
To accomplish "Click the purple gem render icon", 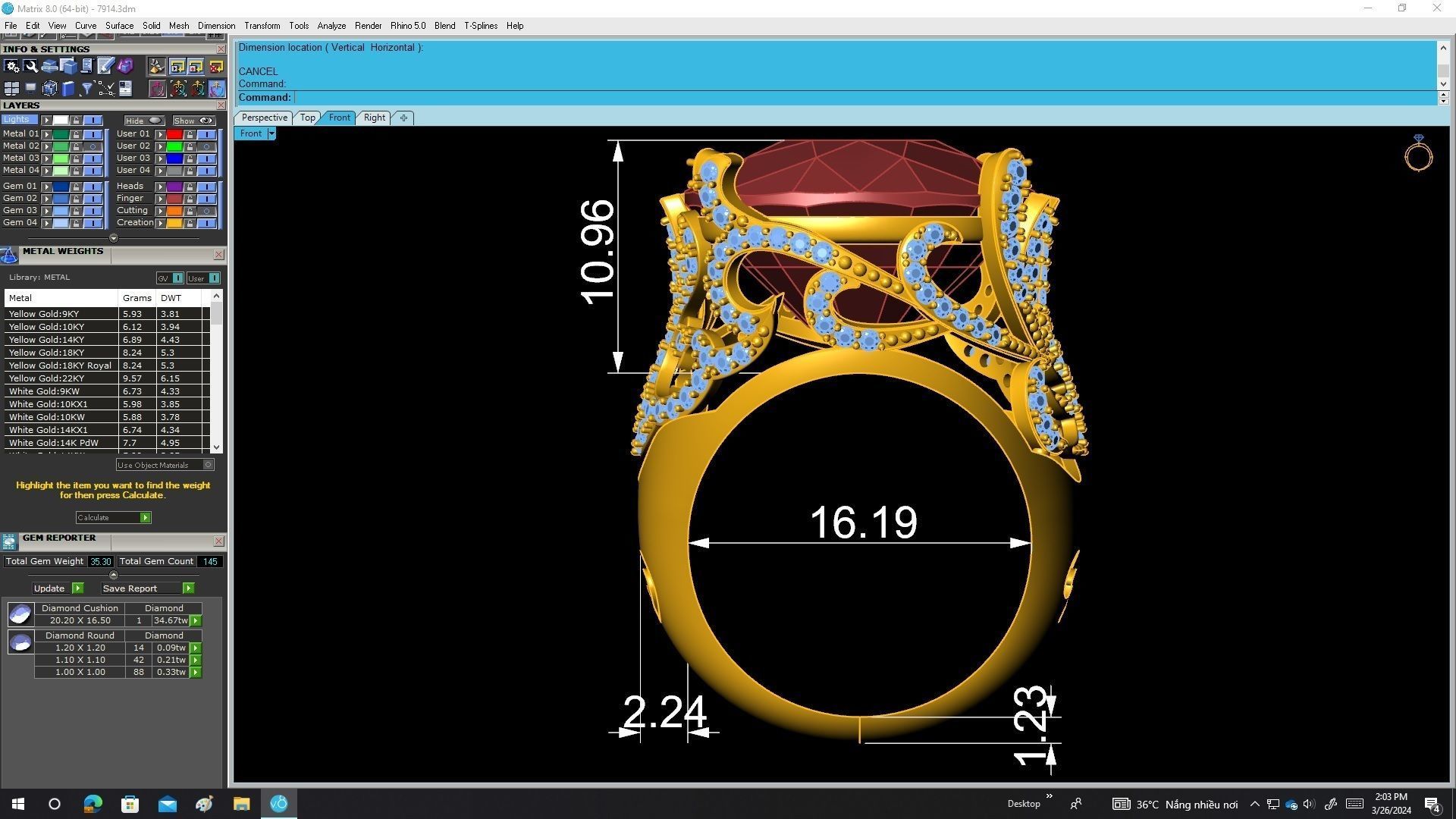I will [x=125, y=66].
